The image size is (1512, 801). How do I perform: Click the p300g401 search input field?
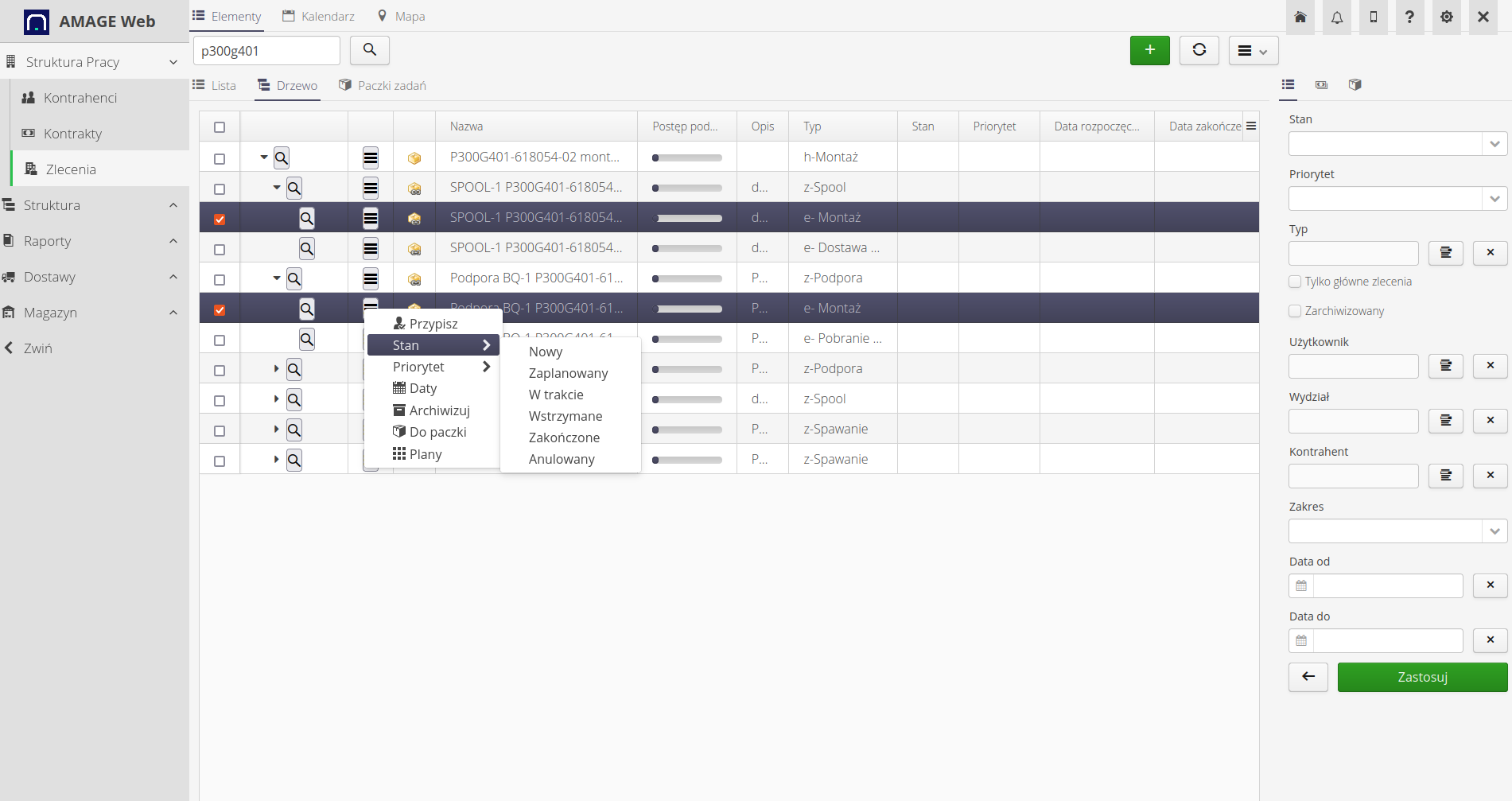tap(266, 51)
